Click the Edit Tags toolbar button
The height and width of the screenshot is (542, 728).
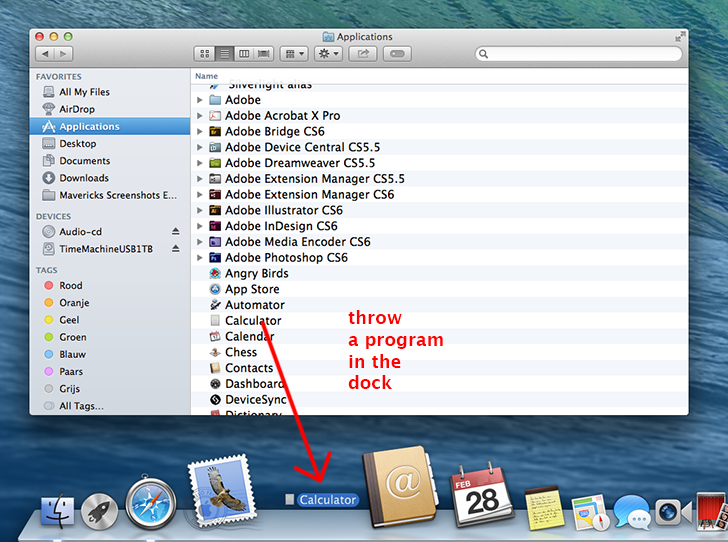[x=397, y=54]
